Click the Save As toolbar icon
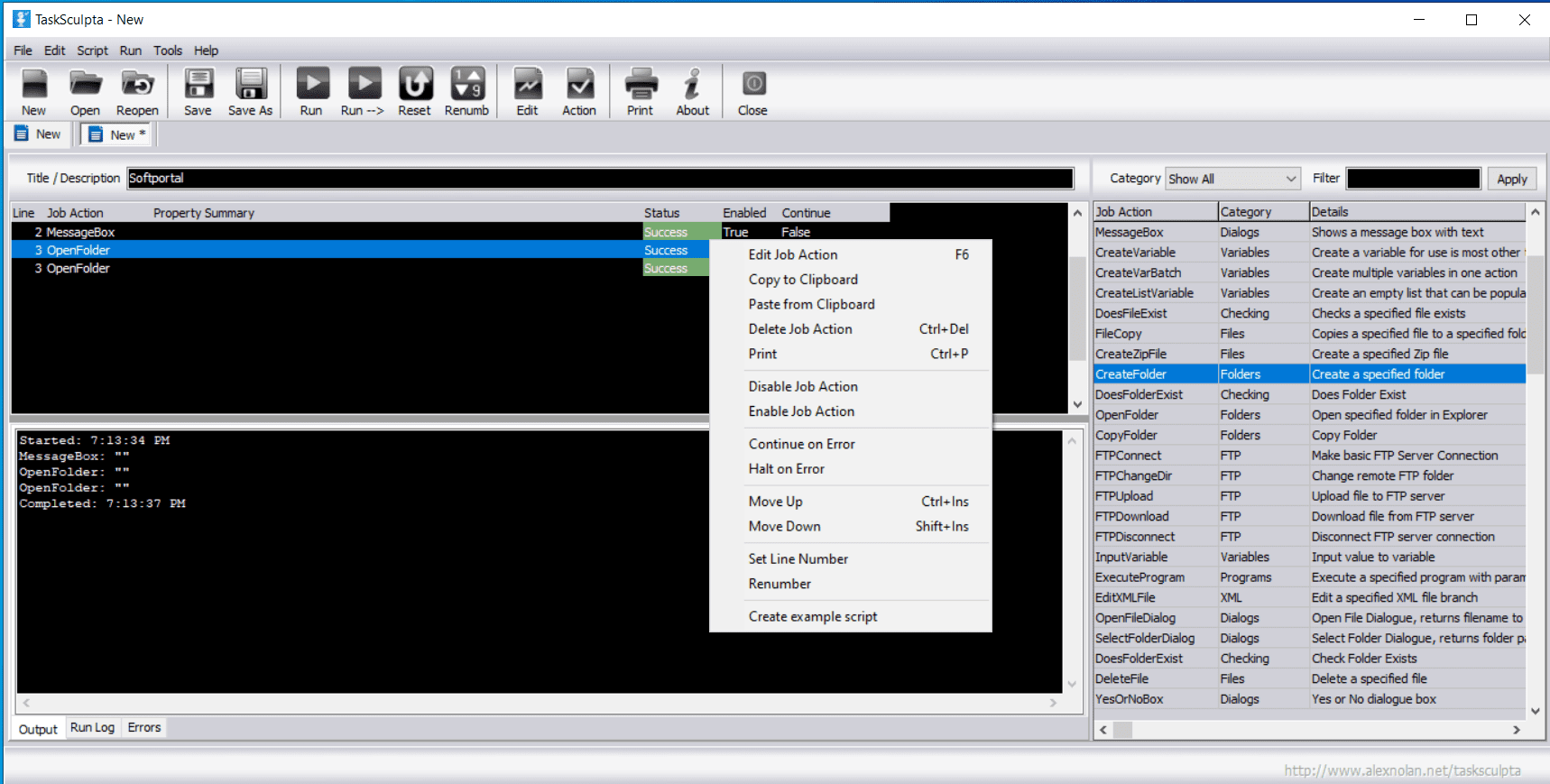The height and width of the screenshot is (784, 1550). [x=251, y=92]
